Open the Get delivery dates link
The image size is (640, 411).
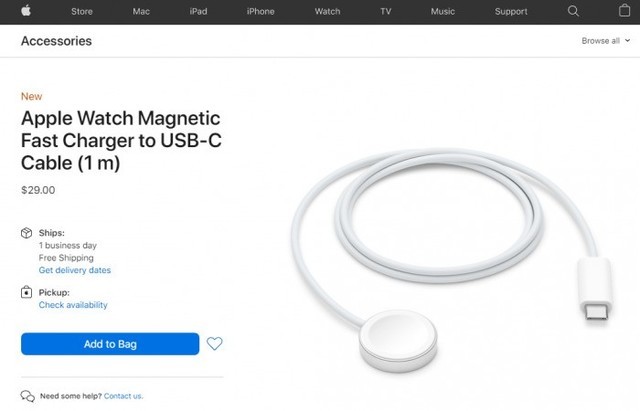click(x=75, y=270)
